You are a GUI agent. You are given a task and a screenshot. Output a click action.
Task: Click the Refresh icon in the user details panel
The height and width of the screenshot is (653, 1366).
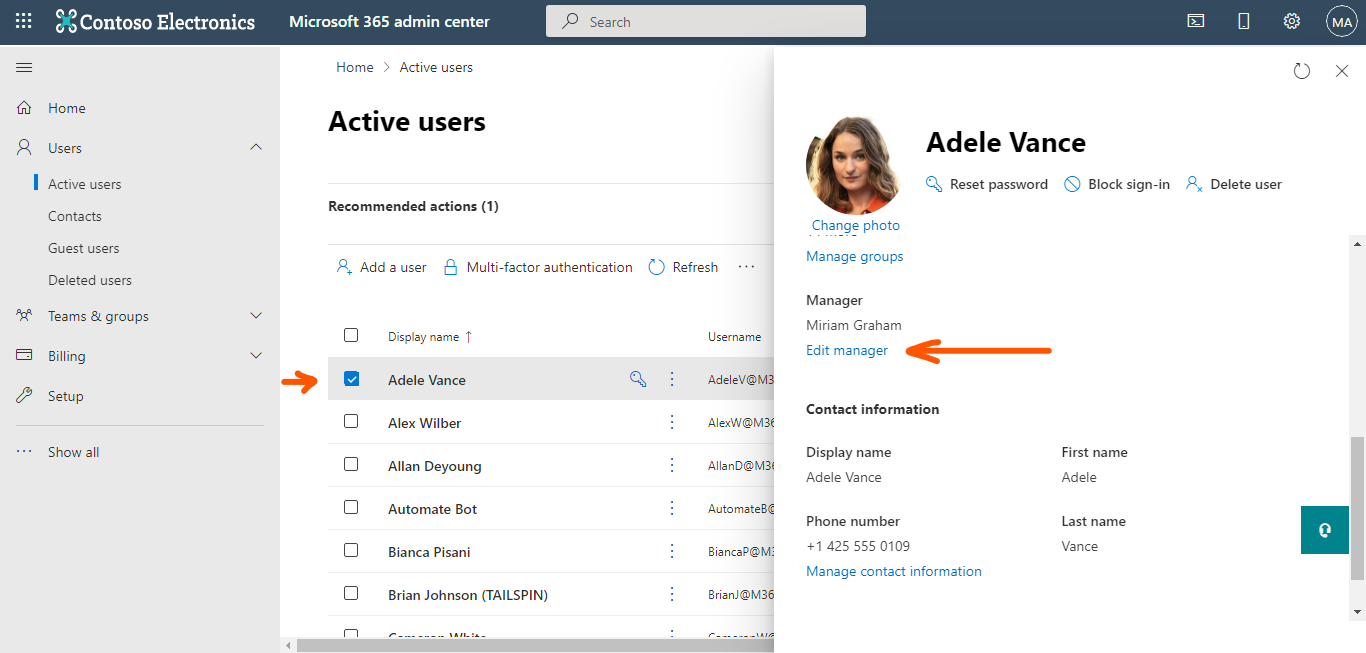(1301, 71)
